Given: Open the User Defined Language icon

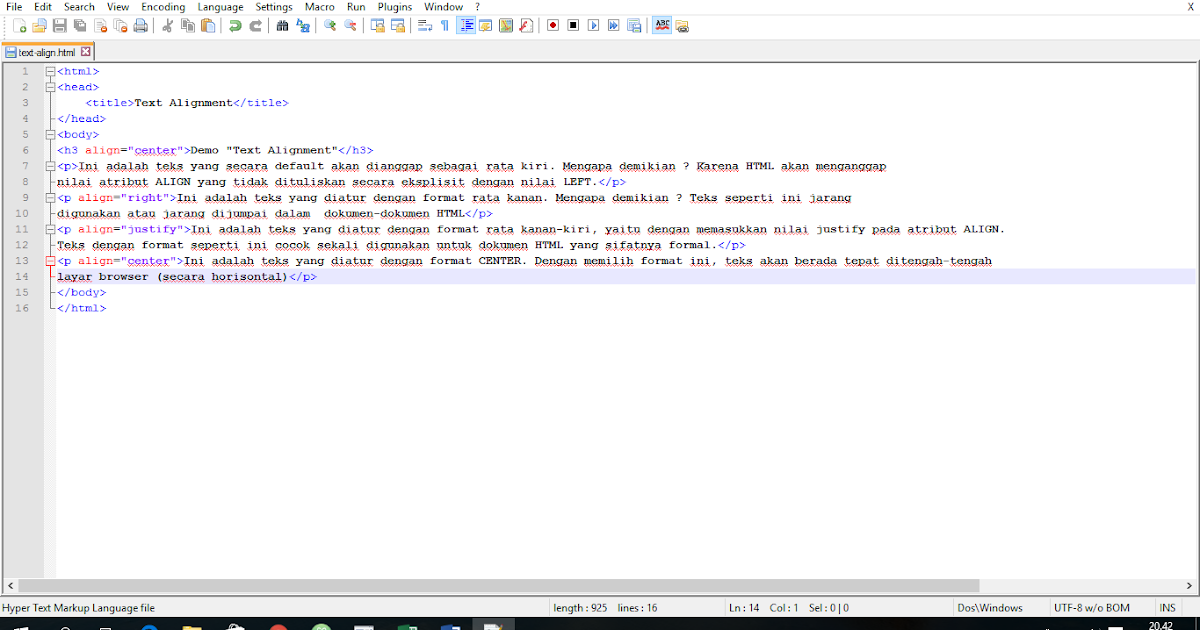Looking at the screenshot, I should pos(485,25).
